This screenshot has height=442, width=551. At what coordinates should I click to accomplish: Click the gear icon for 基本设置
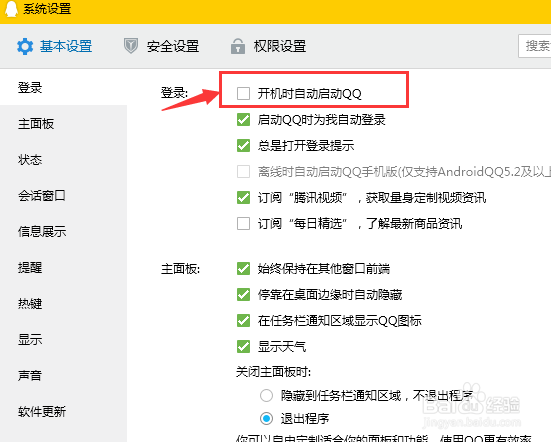25,46
